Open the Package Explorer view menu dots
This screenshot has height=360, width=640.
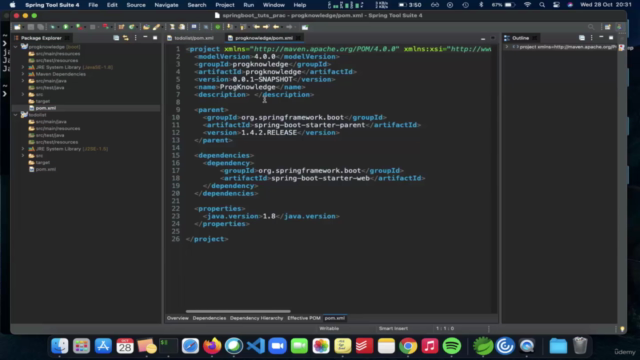tap(136, 38)
